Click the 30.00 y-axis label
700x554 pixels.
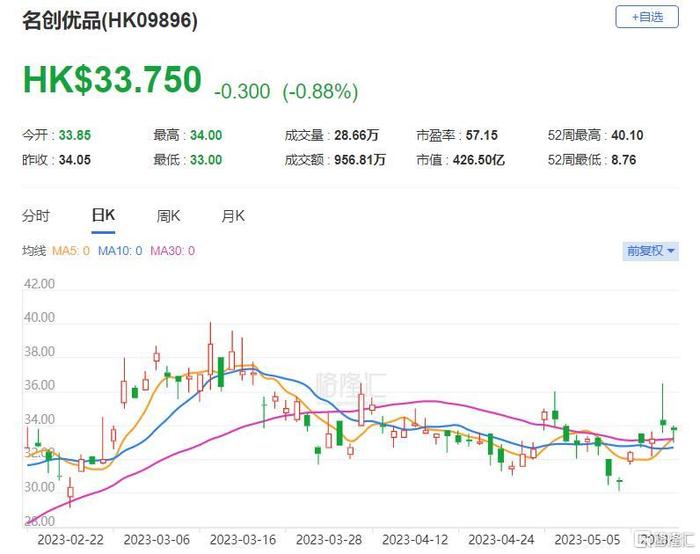39,487
